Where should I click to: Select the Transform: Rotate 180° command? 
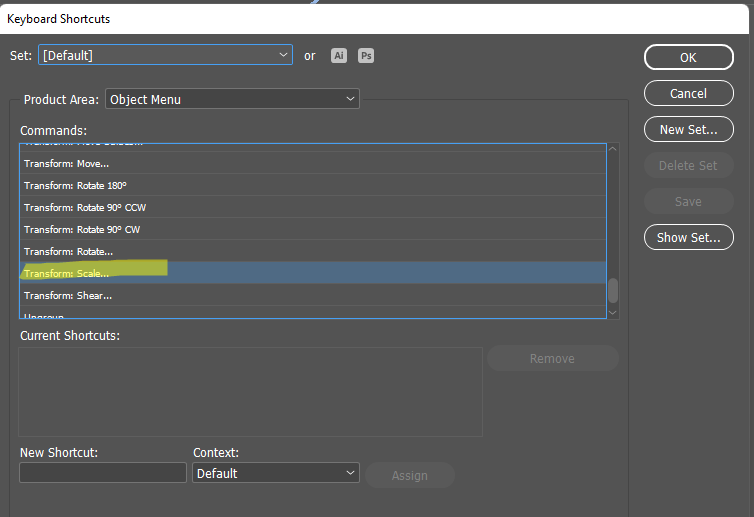pyautogui.click(x=313, y=185)
